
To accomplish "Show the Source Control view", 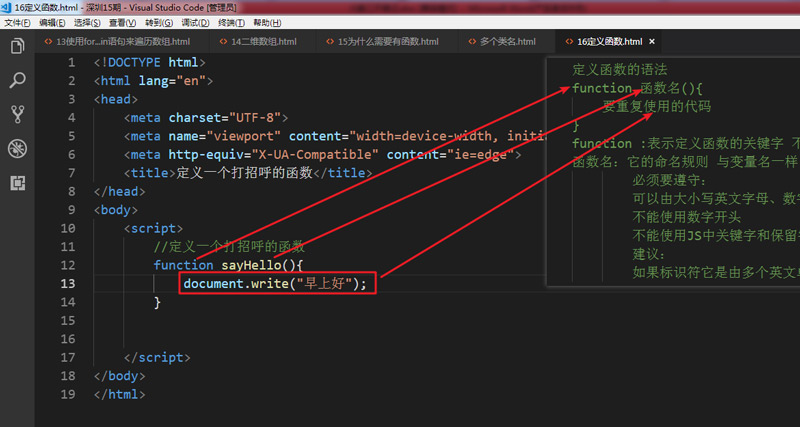I will click(17, 115).
